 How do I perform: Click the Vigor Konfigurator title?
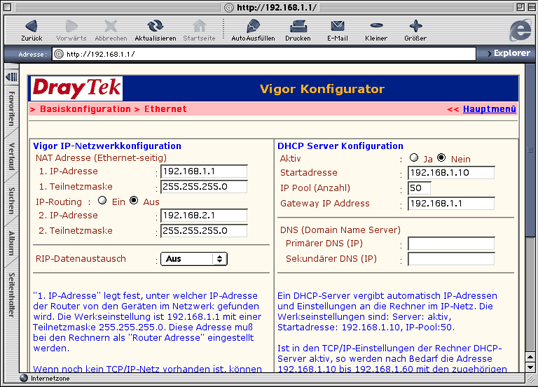pyautogui.click(x=322, y=89)
